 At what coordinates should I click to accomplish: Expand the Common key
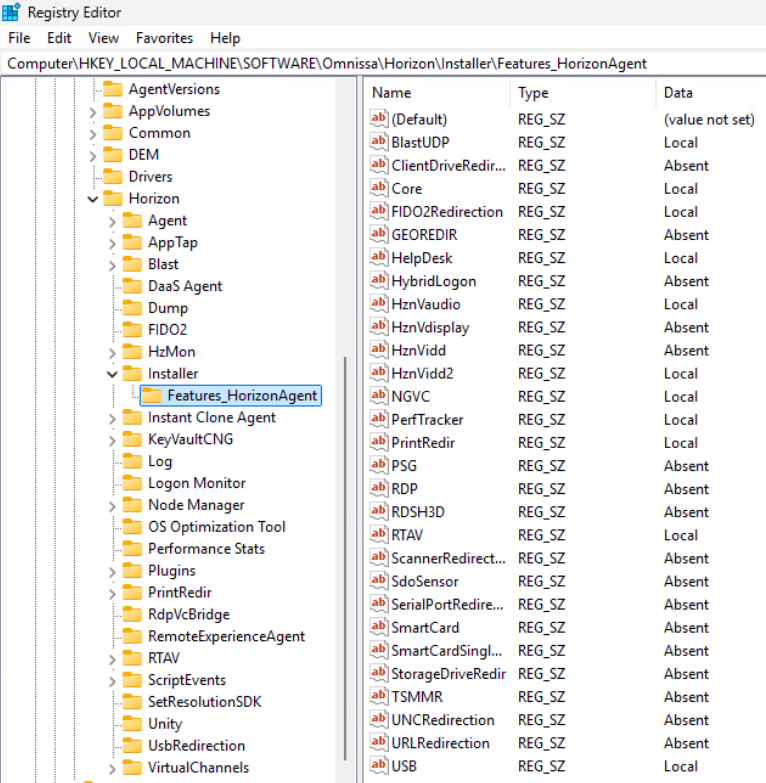tap(93, 134)
